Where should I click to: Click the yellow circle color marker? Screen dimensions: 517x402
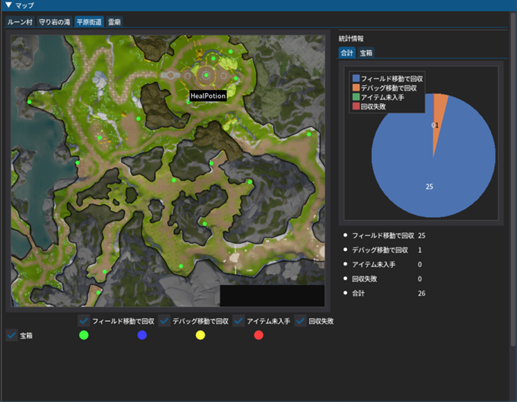tap(200, 335)
